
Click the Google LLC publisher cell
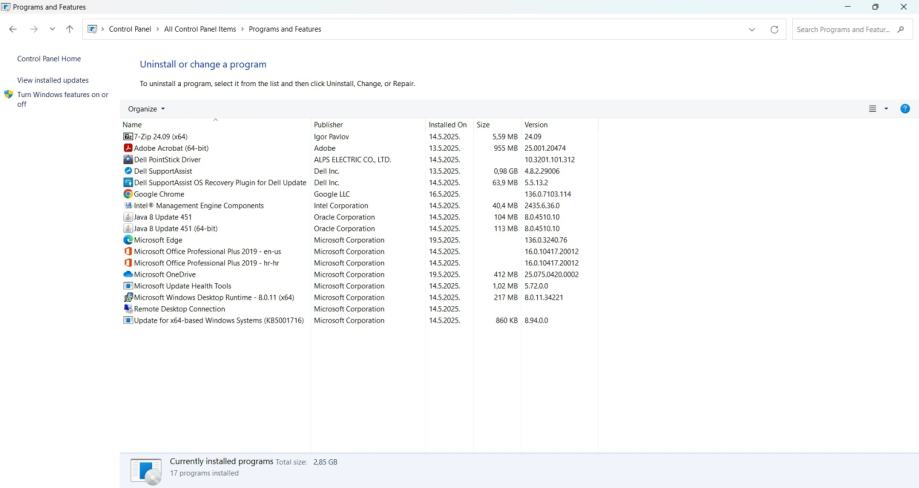tap(332, 194)
